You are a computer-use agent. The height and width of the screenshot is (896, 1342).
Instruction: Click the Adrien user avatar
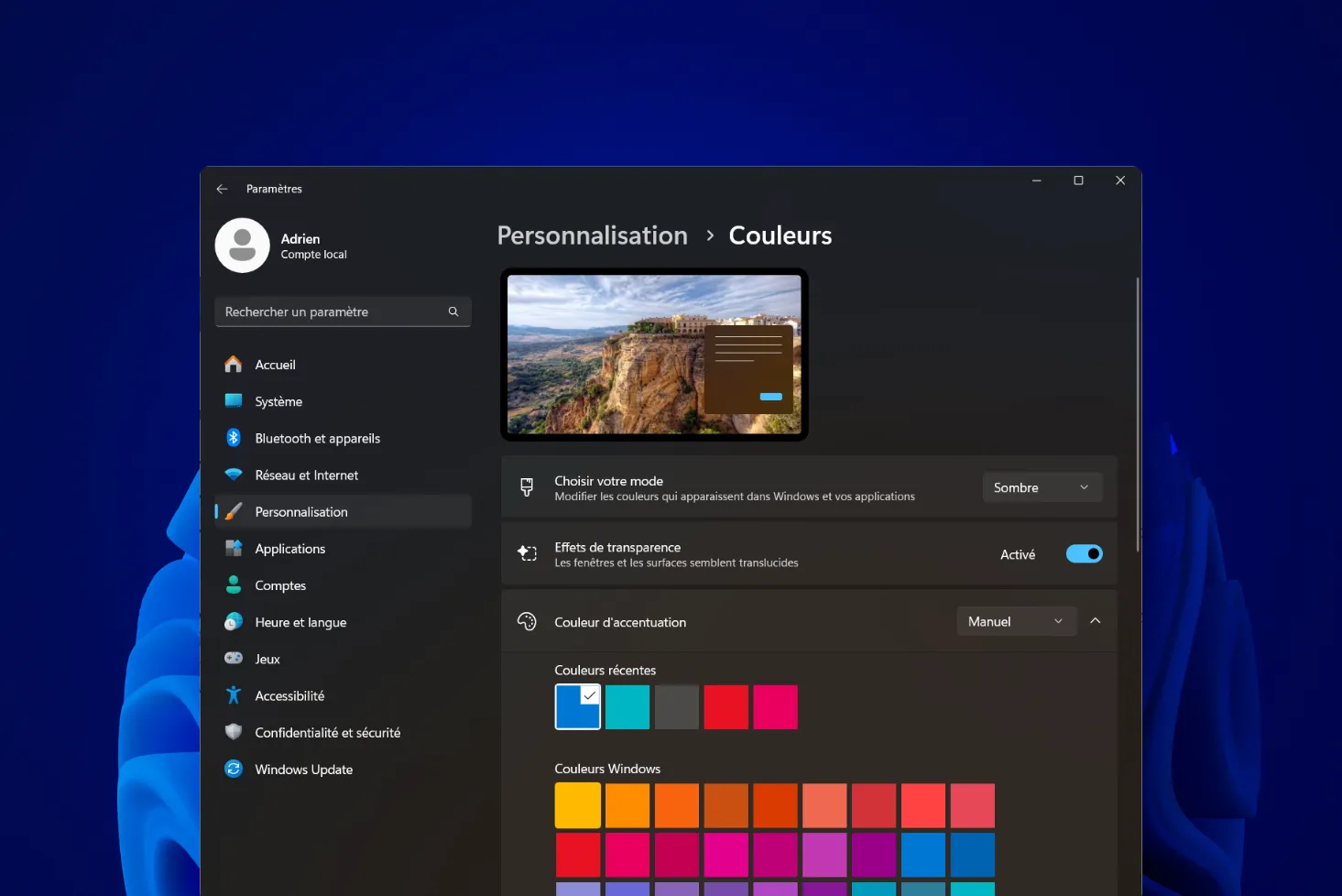[x=242, y=246]
